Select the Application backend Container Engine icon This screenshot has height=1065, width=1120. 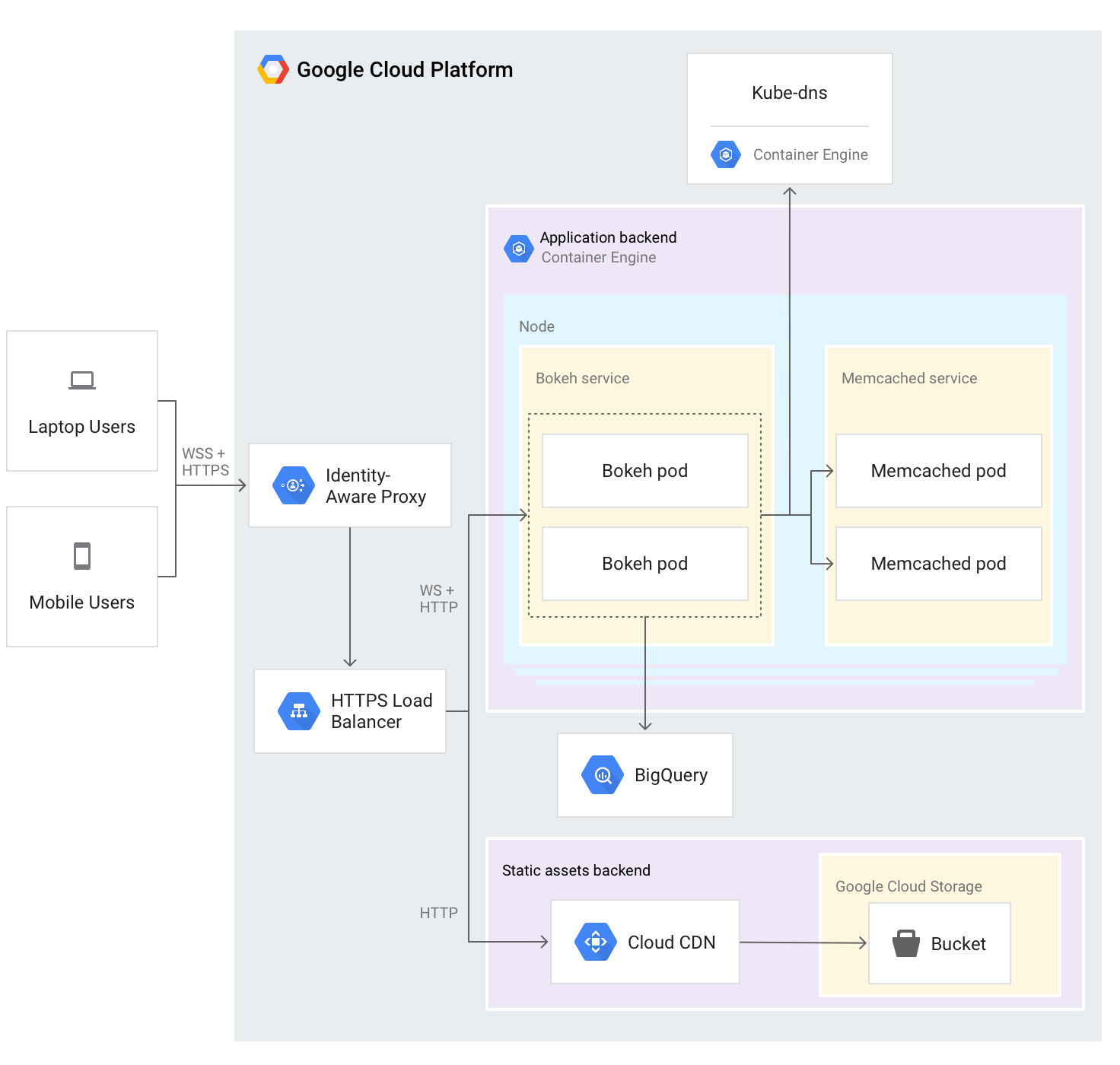[x=519, y=248]
